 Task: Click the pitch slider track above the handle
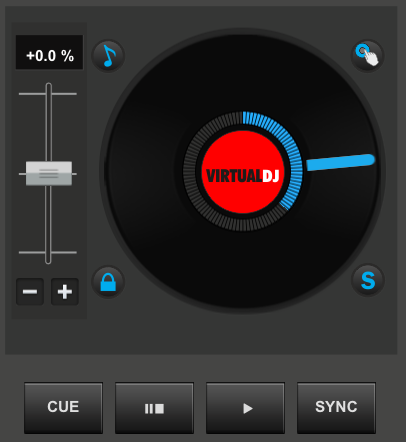point(49,127)
